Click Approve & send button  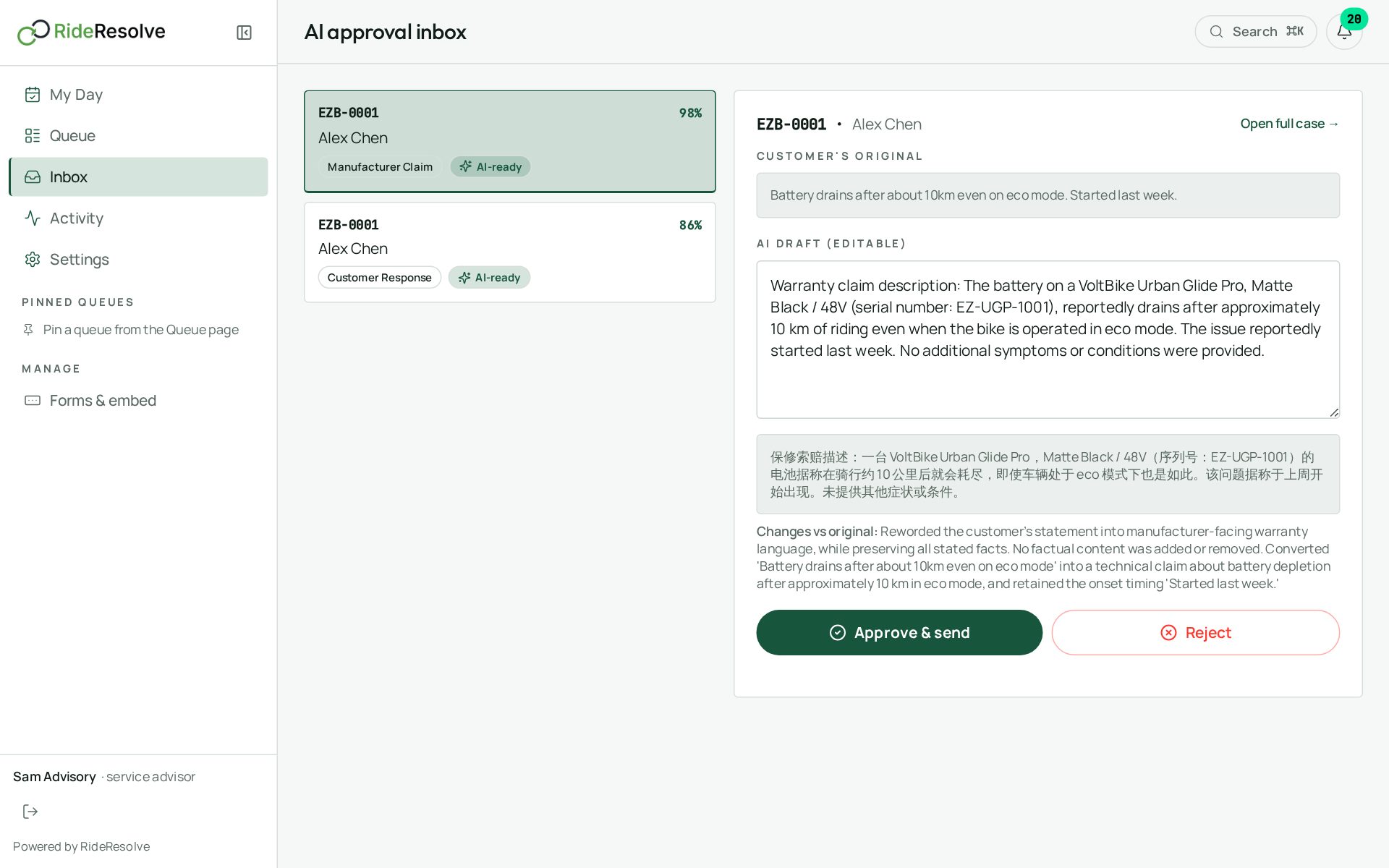(x=899, y=633)
